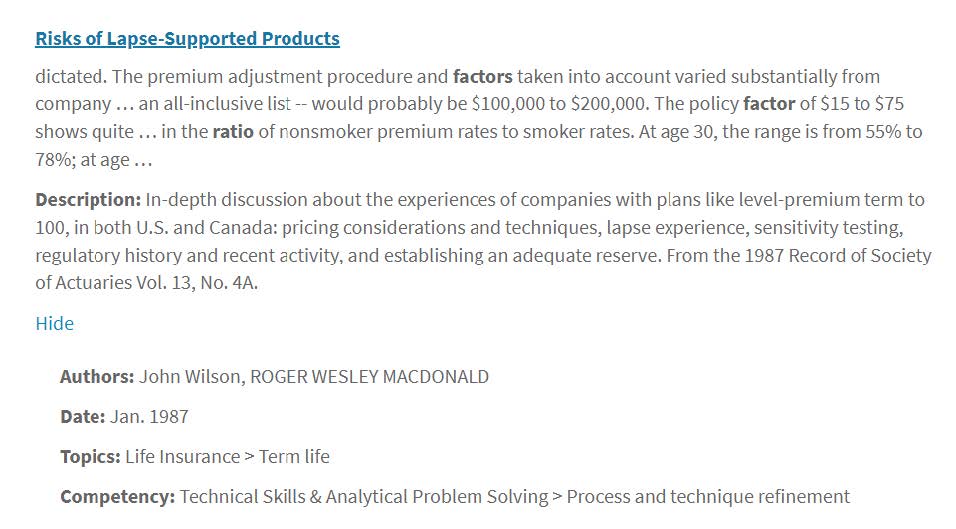Choose the Life Insurance topic

click(x=182, y=456)
